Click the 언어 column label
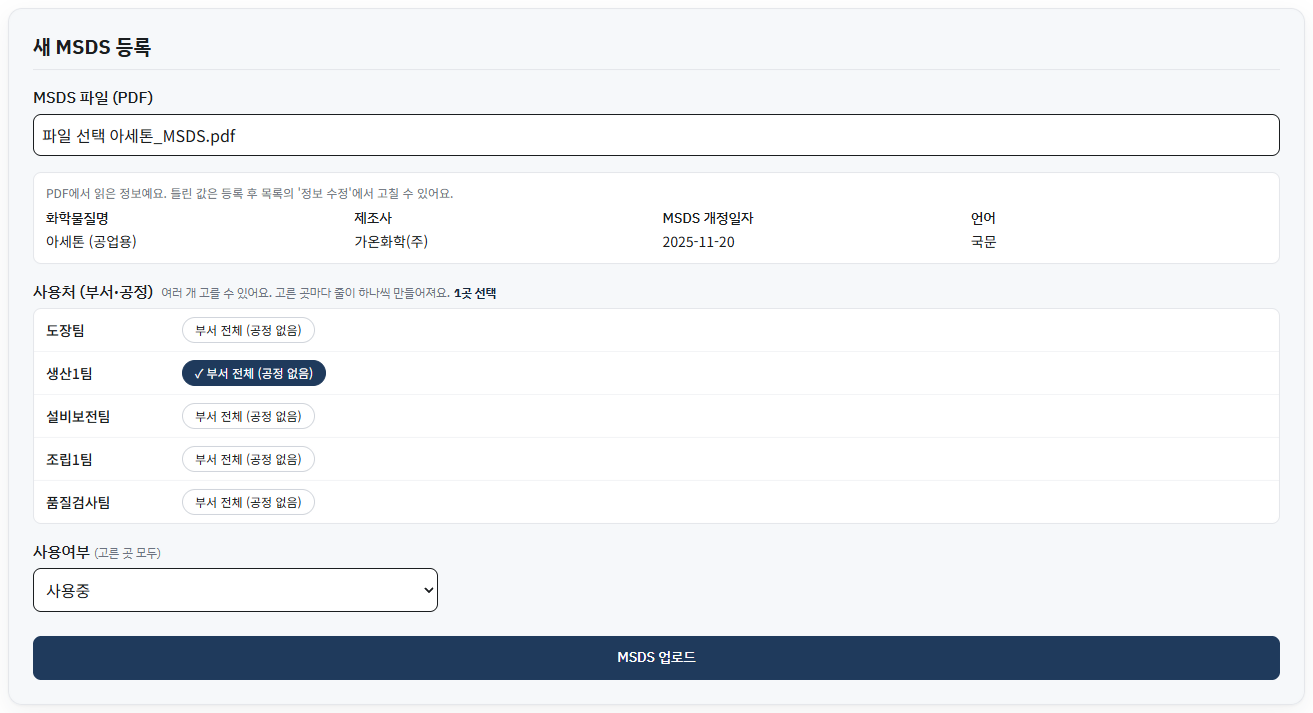 (x=983, y=218)
